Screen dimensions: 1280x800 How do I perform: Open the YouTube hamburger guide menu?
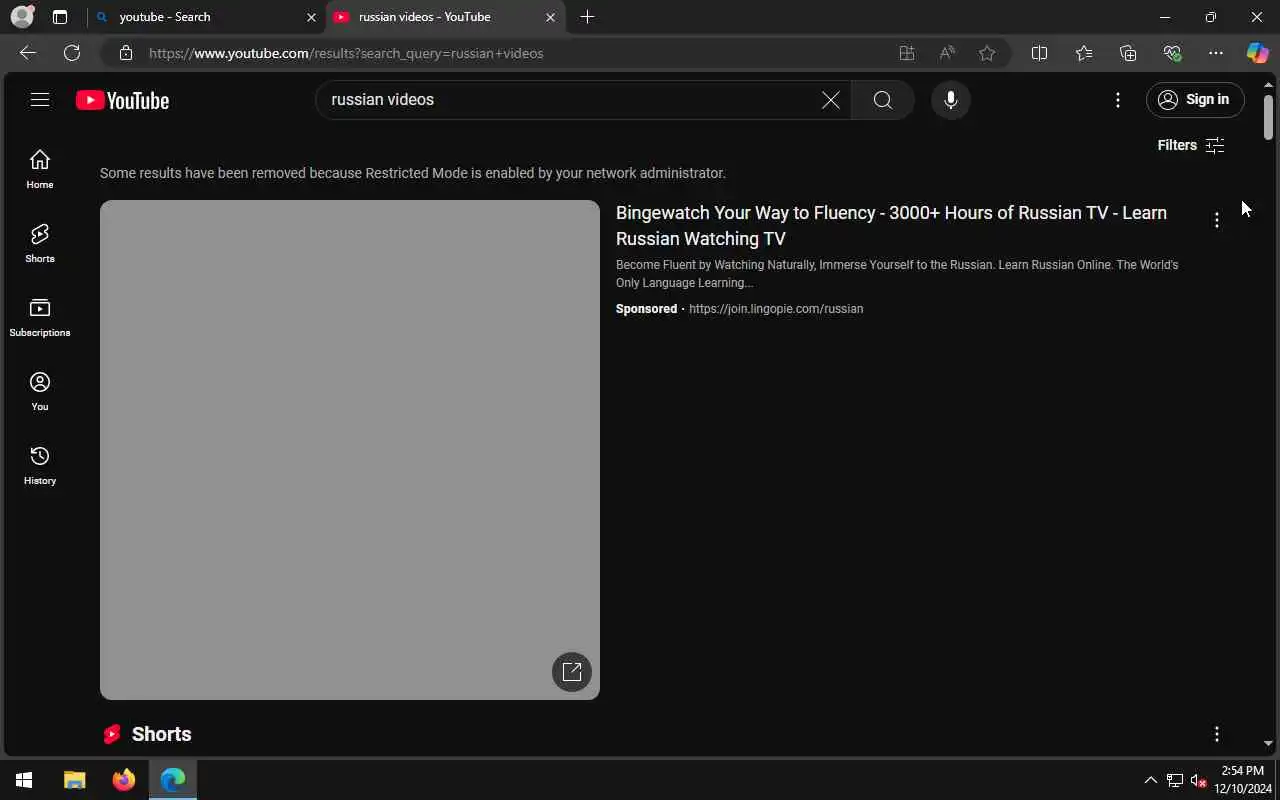click(40, 99)
